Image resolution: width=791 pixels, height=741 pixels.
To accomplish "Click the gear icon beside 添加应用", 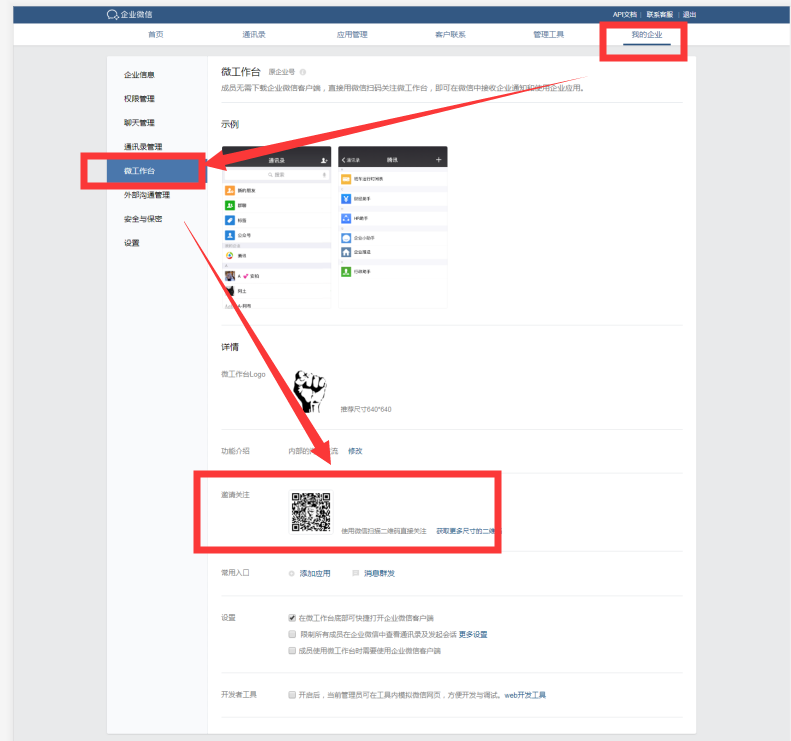I will point(292,574).
